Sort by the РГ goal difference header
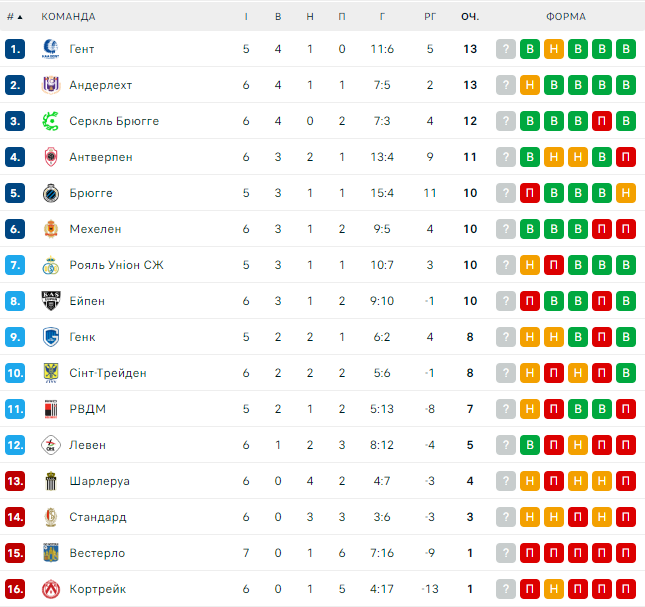 pyautogui.click(x=430, y=17)
